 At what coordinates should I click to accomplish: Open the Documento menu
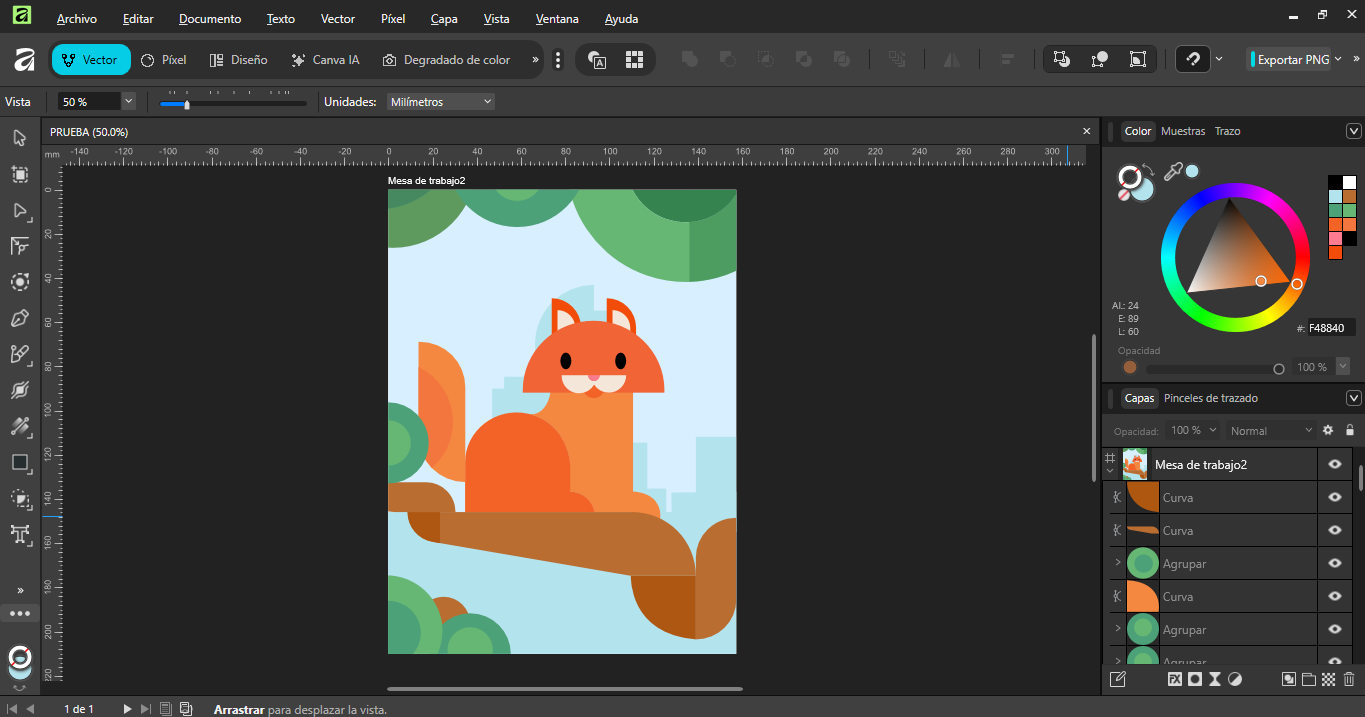pos(210,18)
